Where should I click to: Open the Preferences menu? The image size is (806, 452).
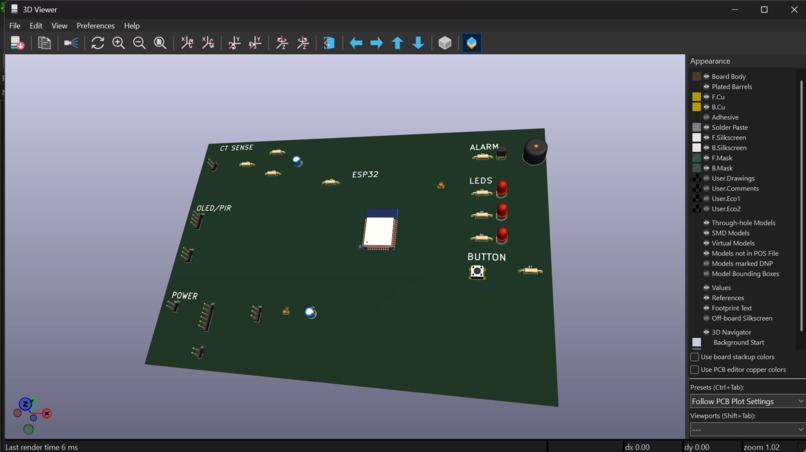click(x=96, y=25)
